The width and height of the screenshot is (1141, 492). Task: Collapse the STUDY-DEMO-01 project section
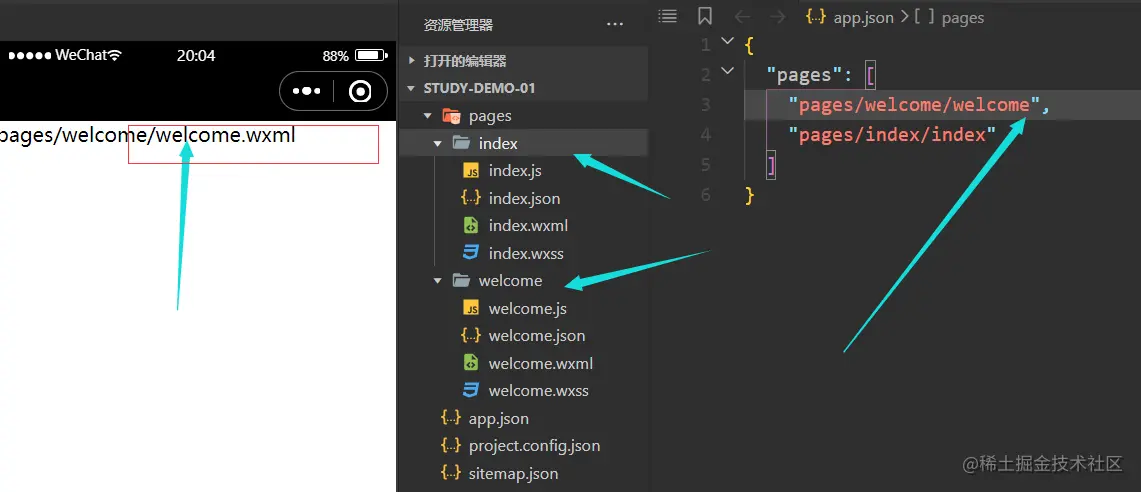click(x=412, y=88)
